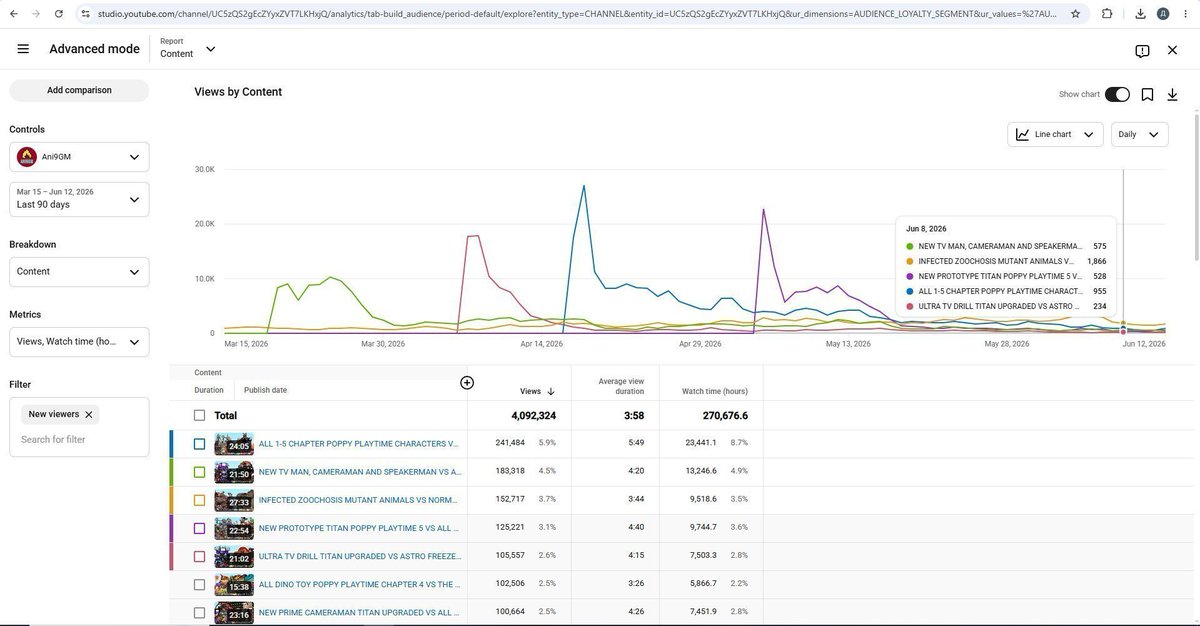Open ALL 1-5 CHAPTER POPPY PLAYTIME video link
The height and width of the screenshot is (626, 1200).
coord(358,443)
